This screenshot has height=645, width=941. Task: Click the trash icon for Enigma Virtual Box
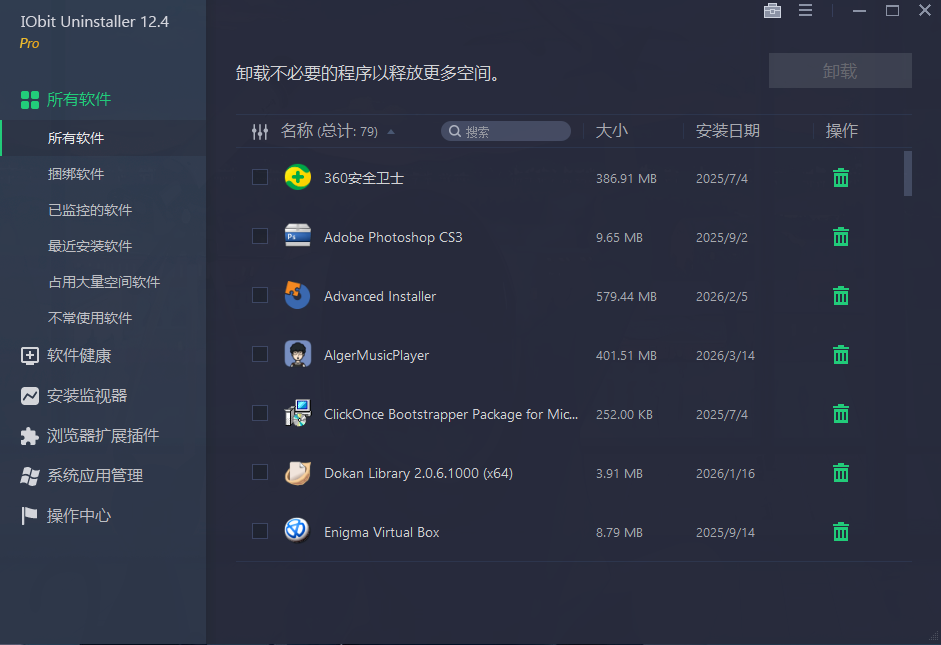[840, 532]
